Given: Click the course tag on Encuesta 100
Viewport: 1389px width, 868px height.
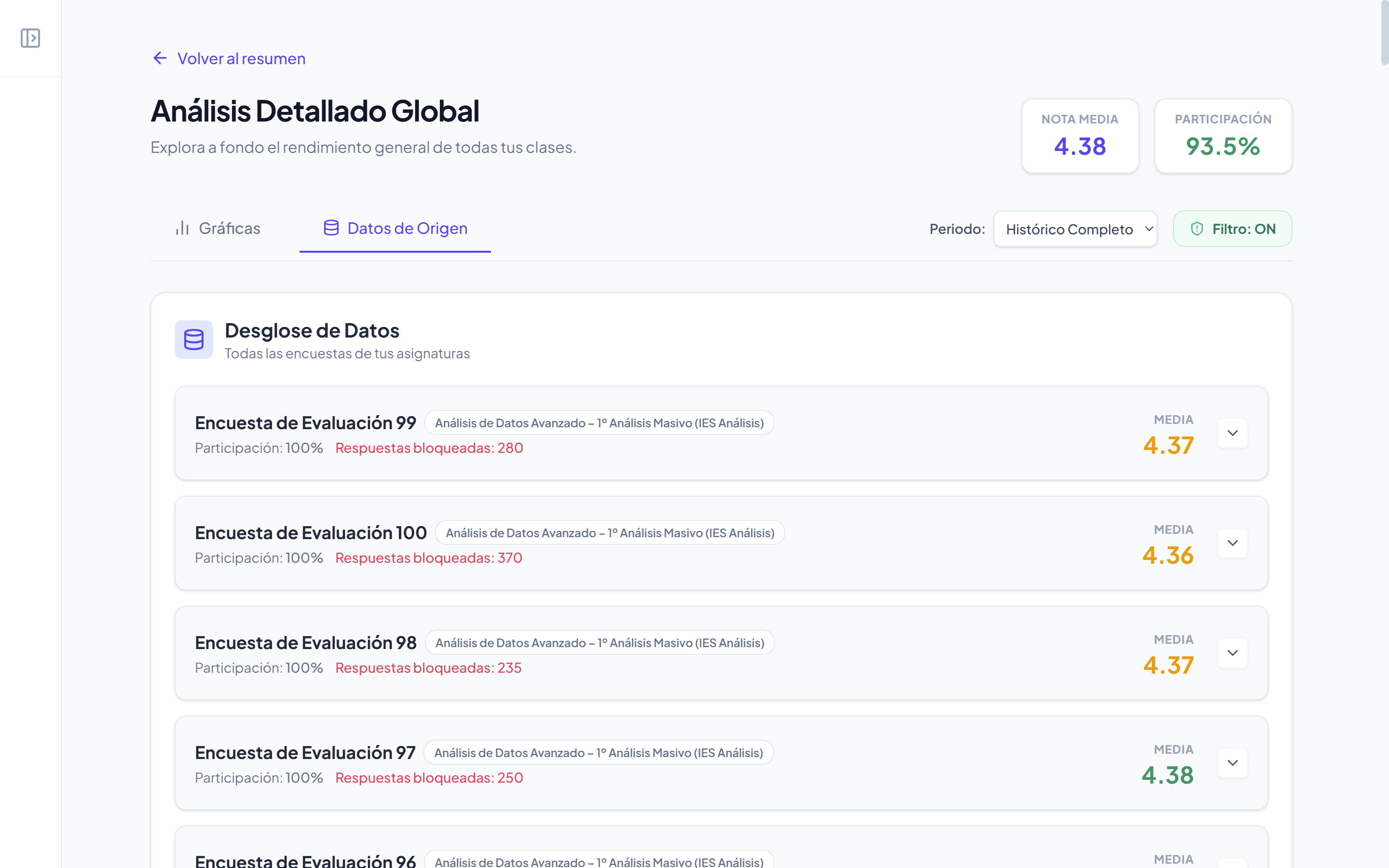Looking at the screenshot, I should click(x=610, y=533).
